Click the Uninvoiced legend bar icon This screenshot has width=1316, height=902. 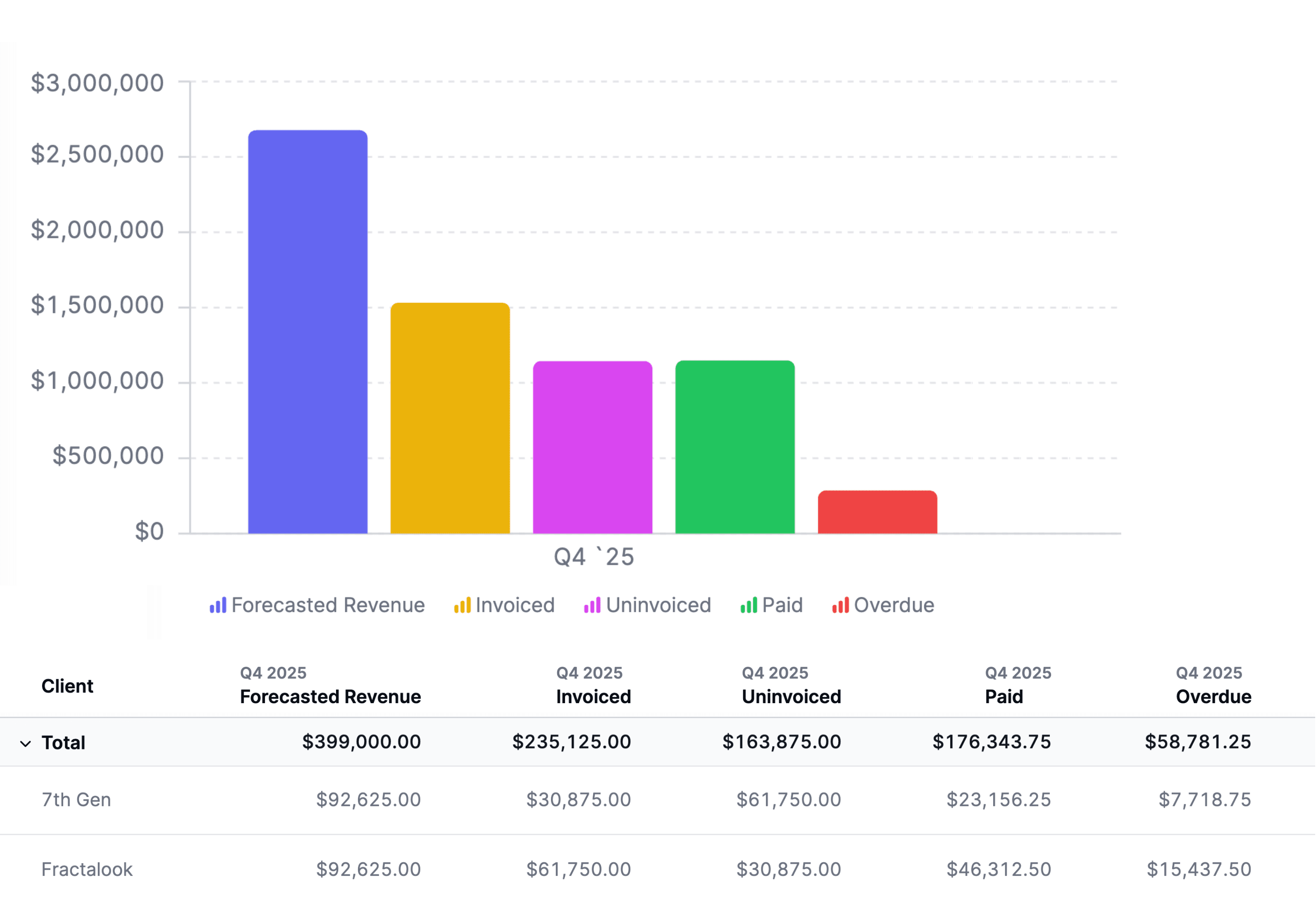592,605
